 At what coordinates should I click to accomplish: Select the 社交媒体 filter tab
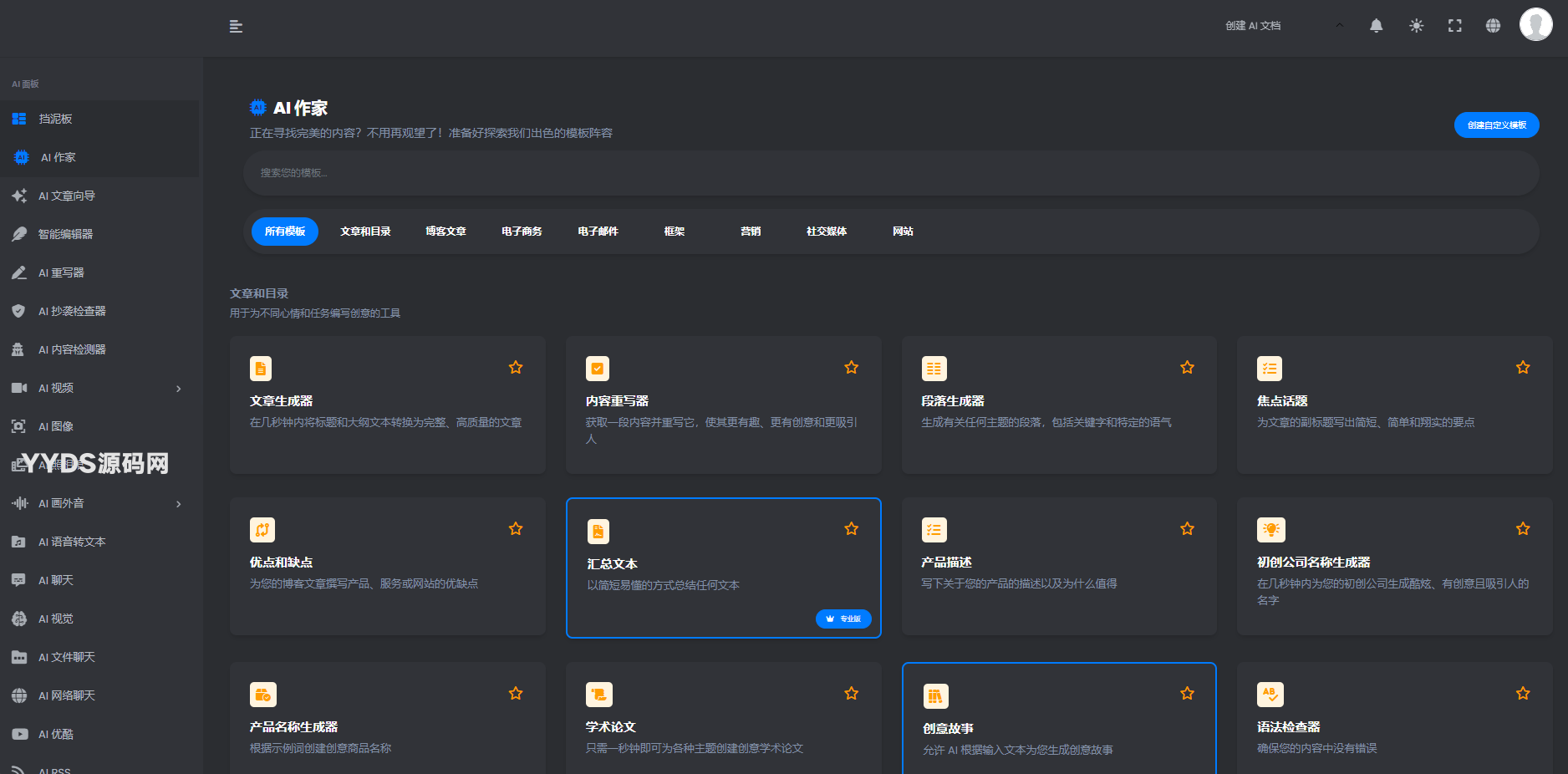(x=826, y=232)
